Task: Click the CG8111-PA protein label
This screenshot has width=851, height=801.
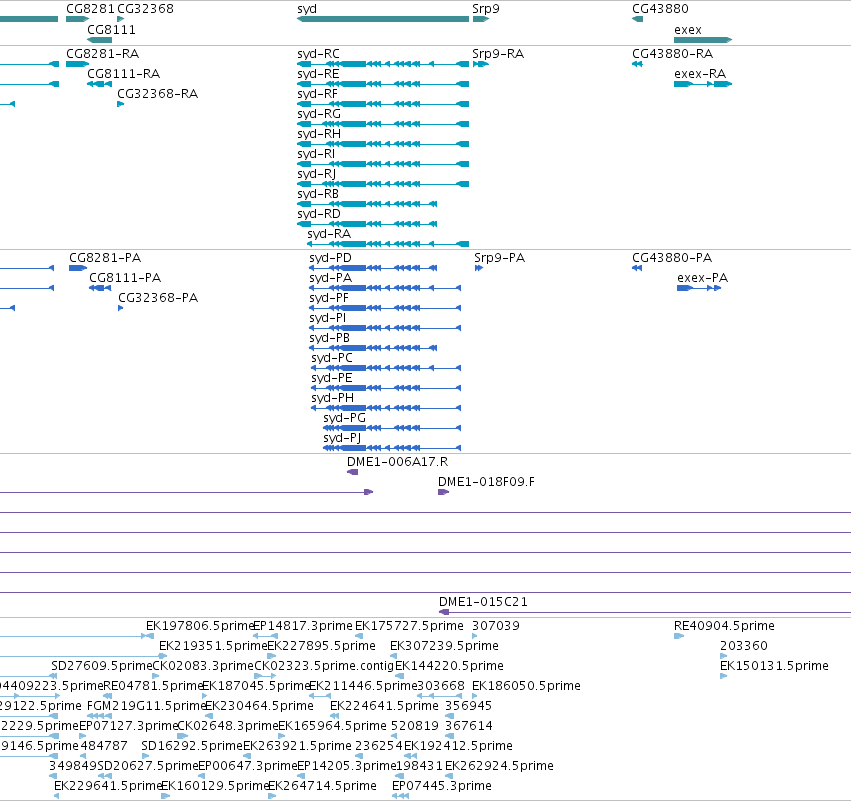Action: point(125,278)
